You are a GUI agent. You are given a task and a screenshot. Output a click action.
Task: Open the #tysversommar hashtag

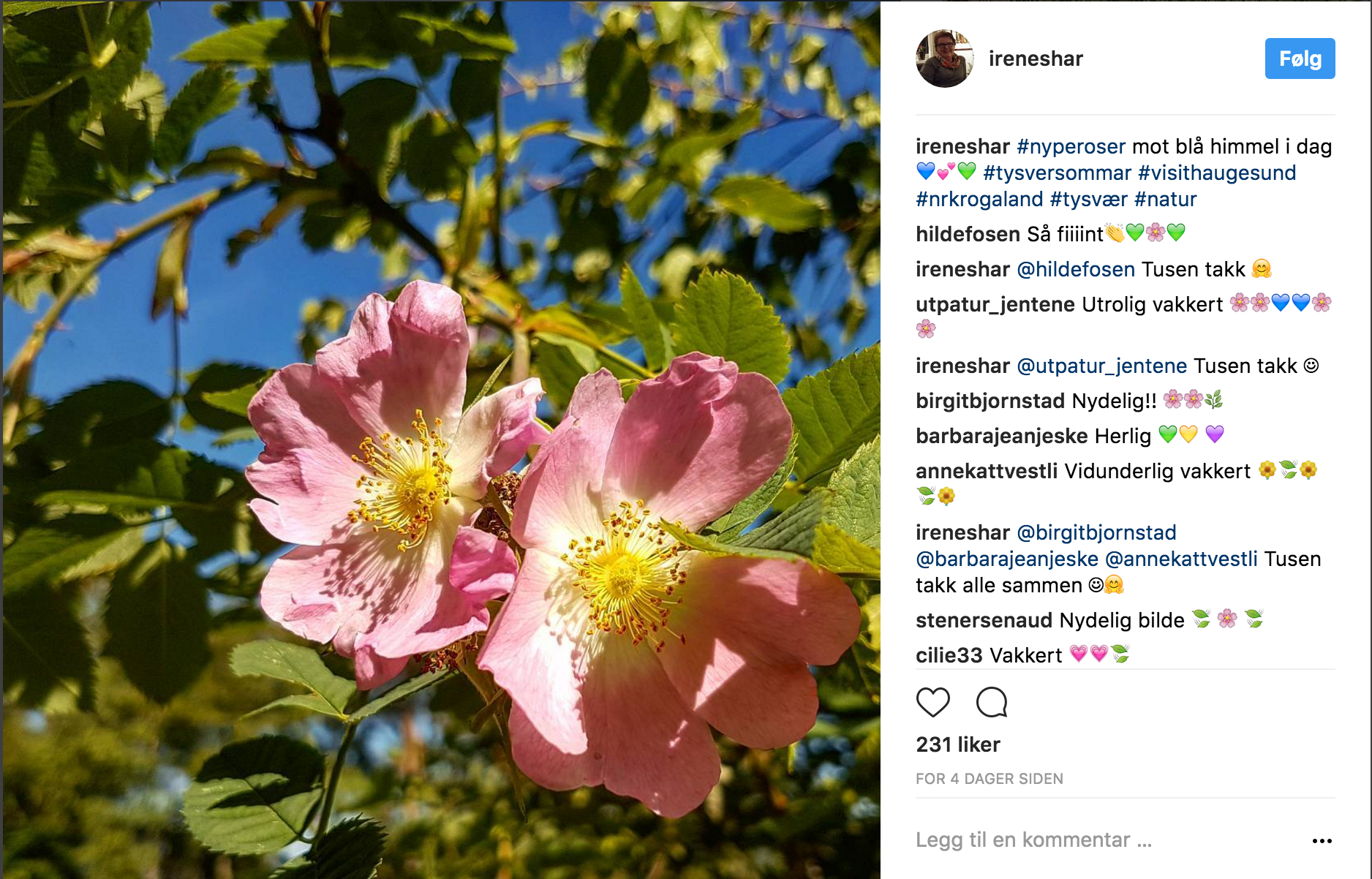[x=1057, y=173]
